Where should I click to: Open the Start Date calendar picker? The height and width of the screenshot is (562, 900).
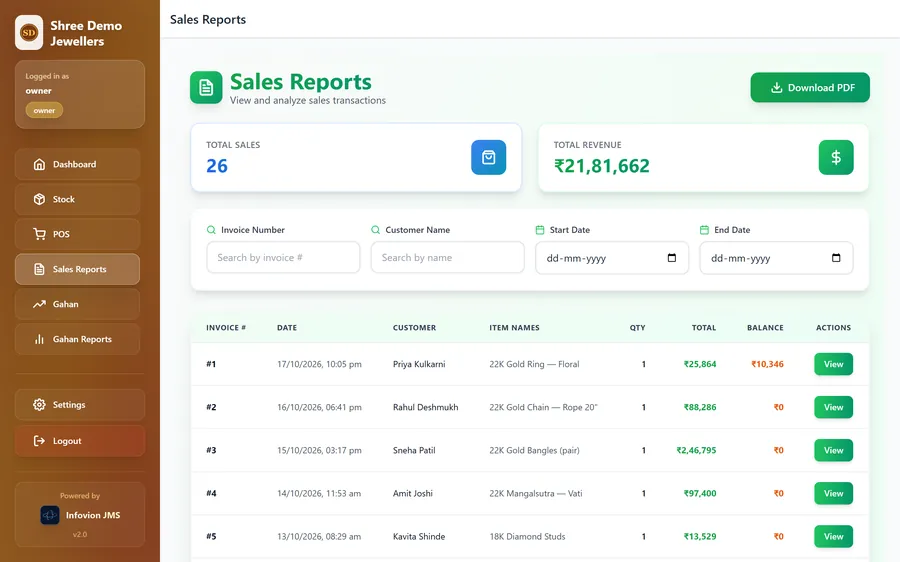point(672,258)
